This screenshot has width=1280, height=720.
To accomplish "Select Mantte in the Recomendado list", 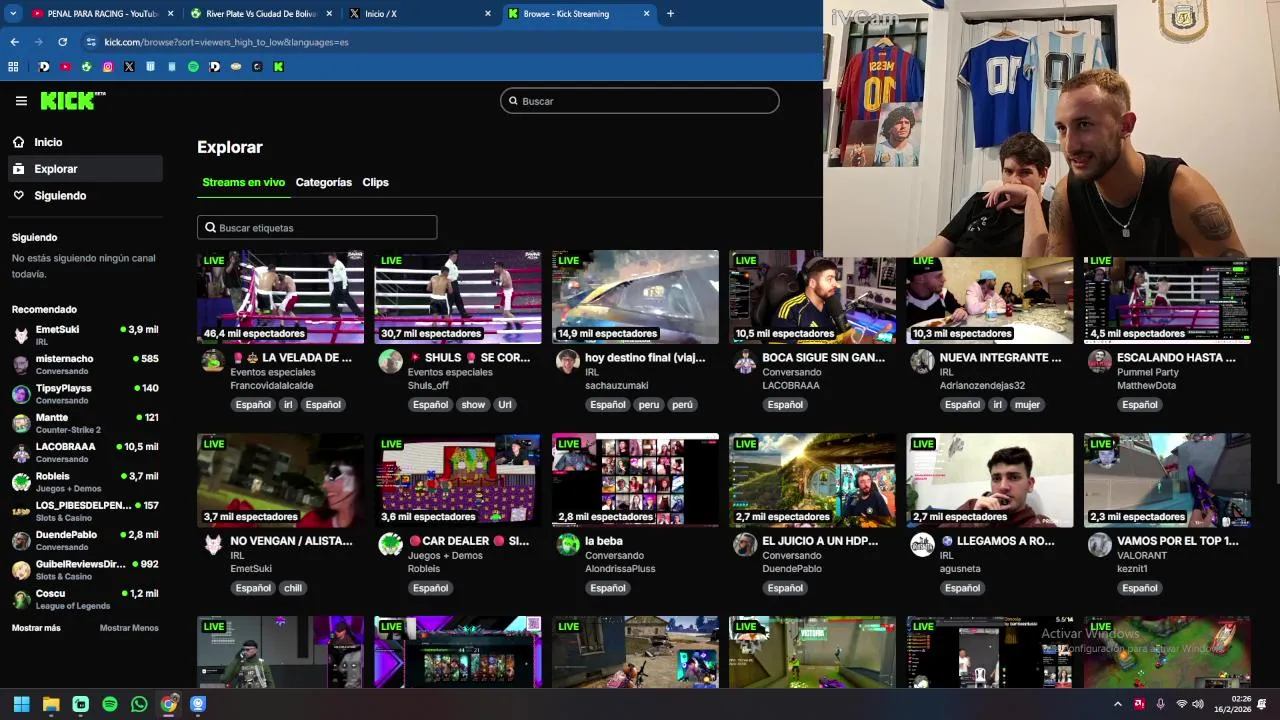I will [x=85, y=423].
